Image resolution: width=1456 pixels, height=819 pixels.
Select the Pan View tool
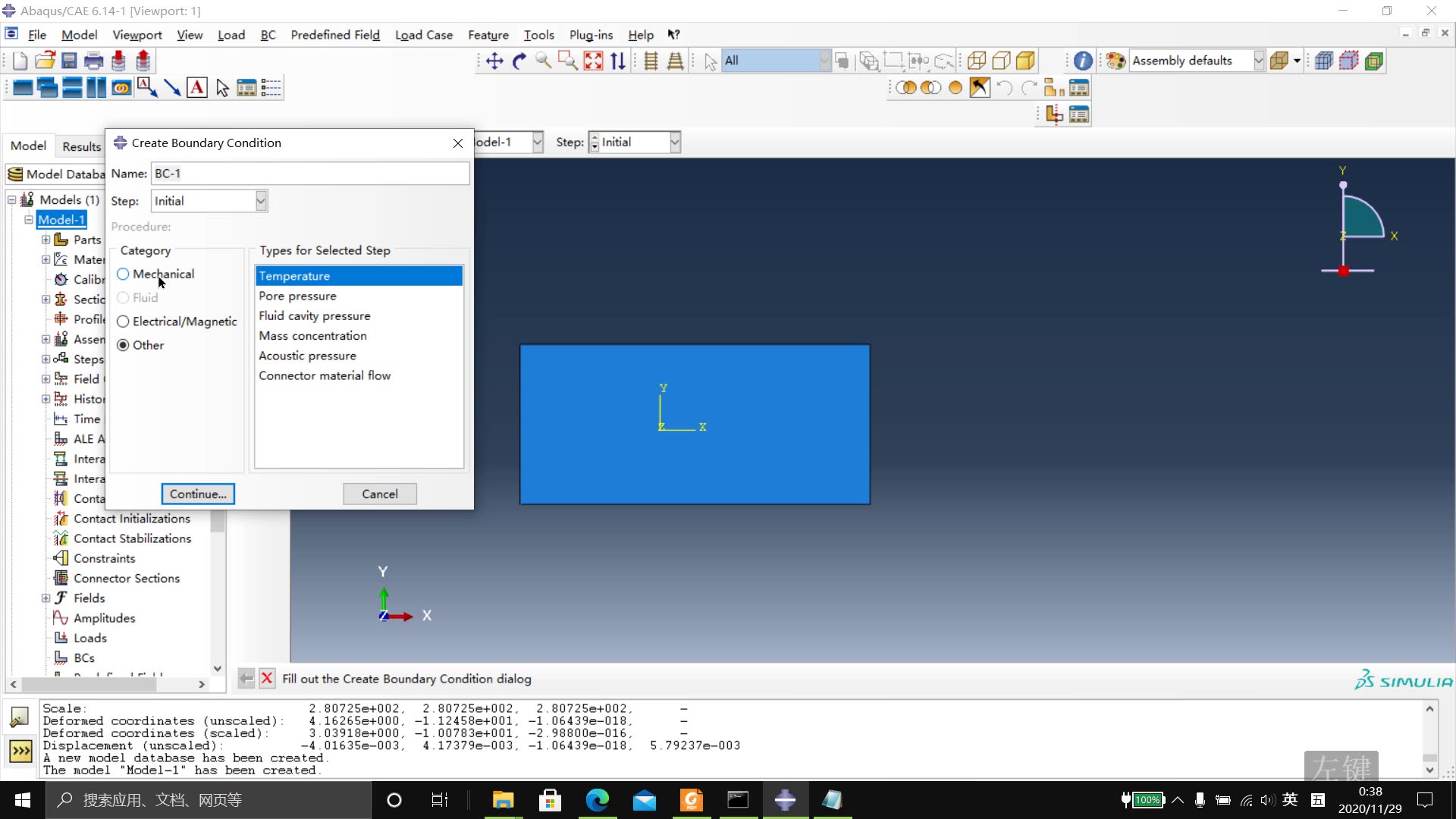494,61
